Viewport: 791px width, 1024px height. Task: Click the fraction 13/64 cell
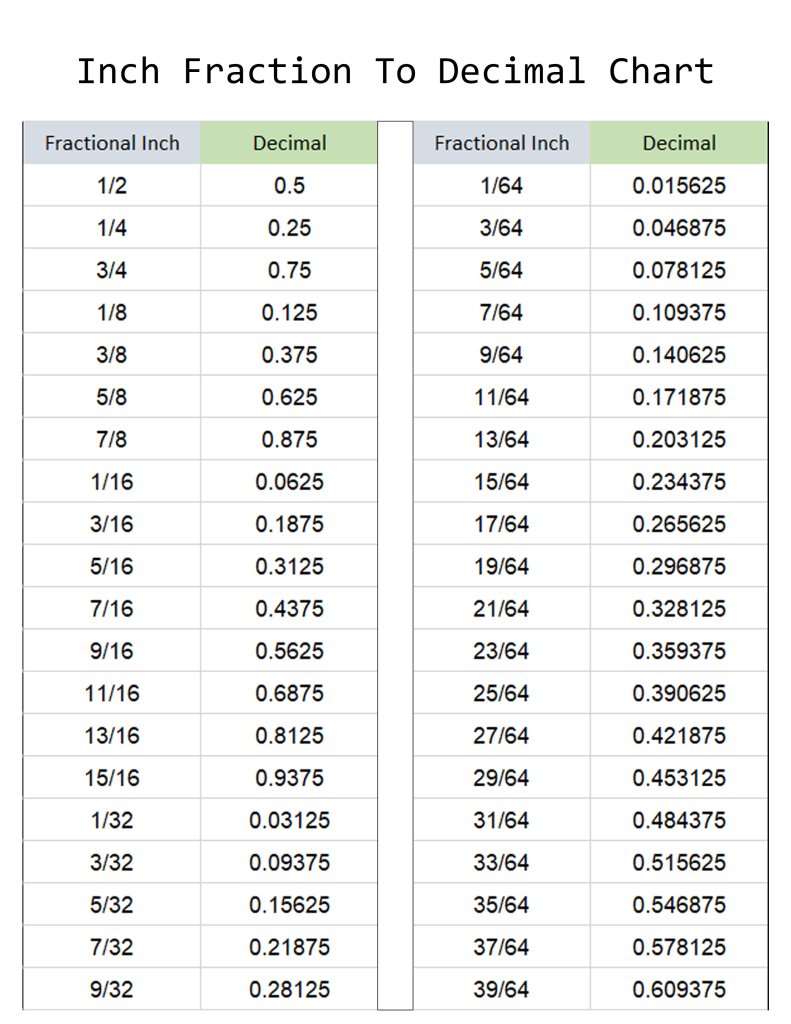coord(502,439)
